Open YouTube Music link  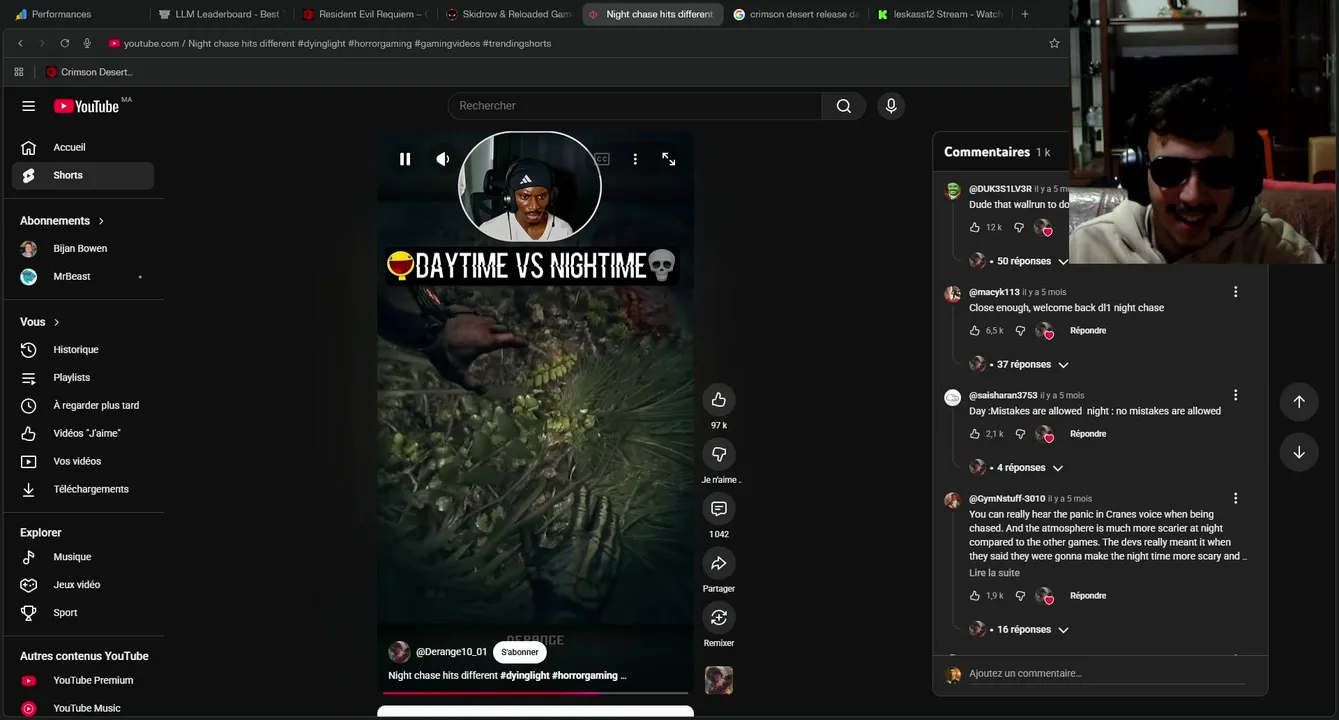point(83,708)
